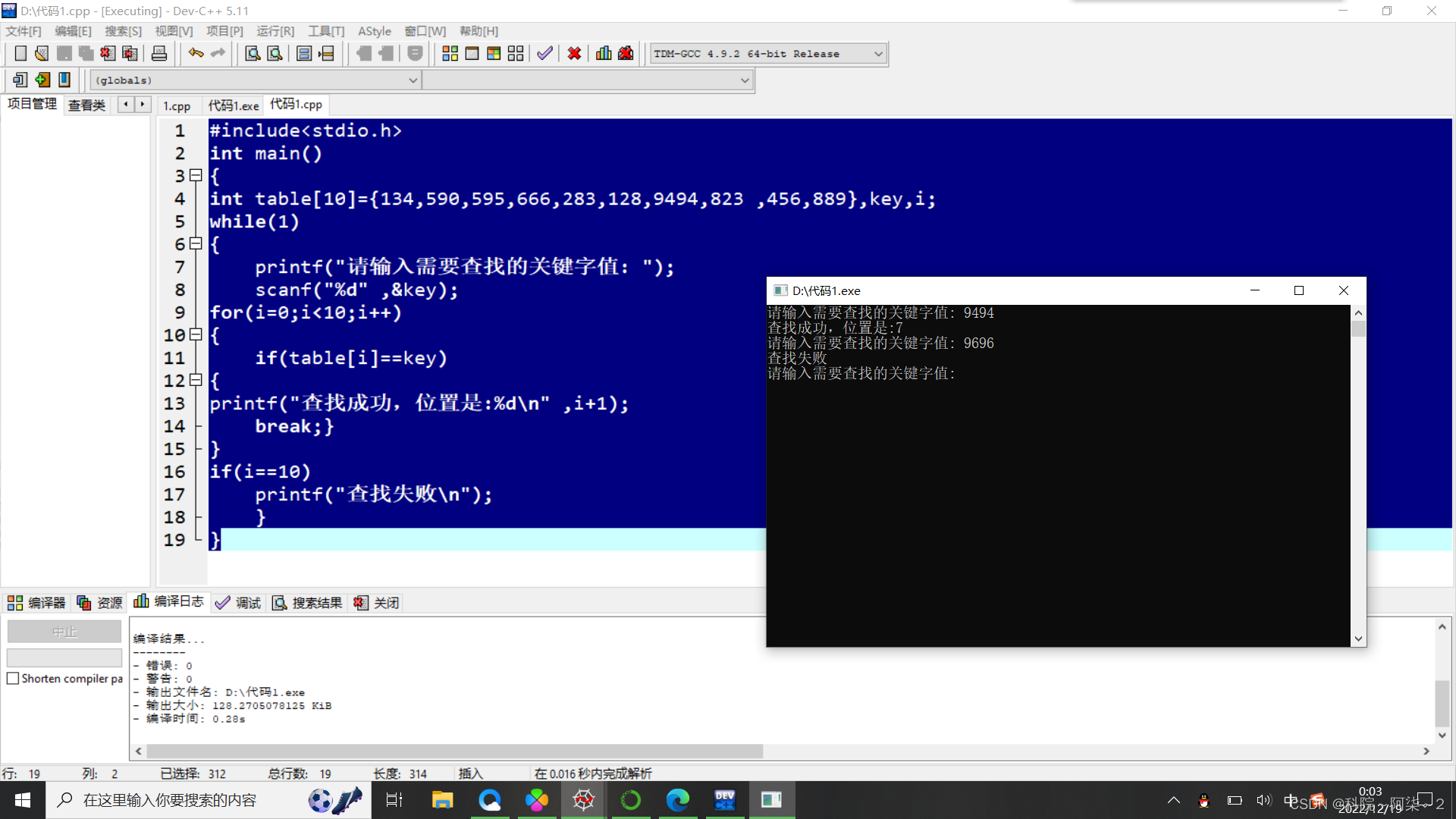Toggle Shorten compiler paths checkbox

pos(13,679)
